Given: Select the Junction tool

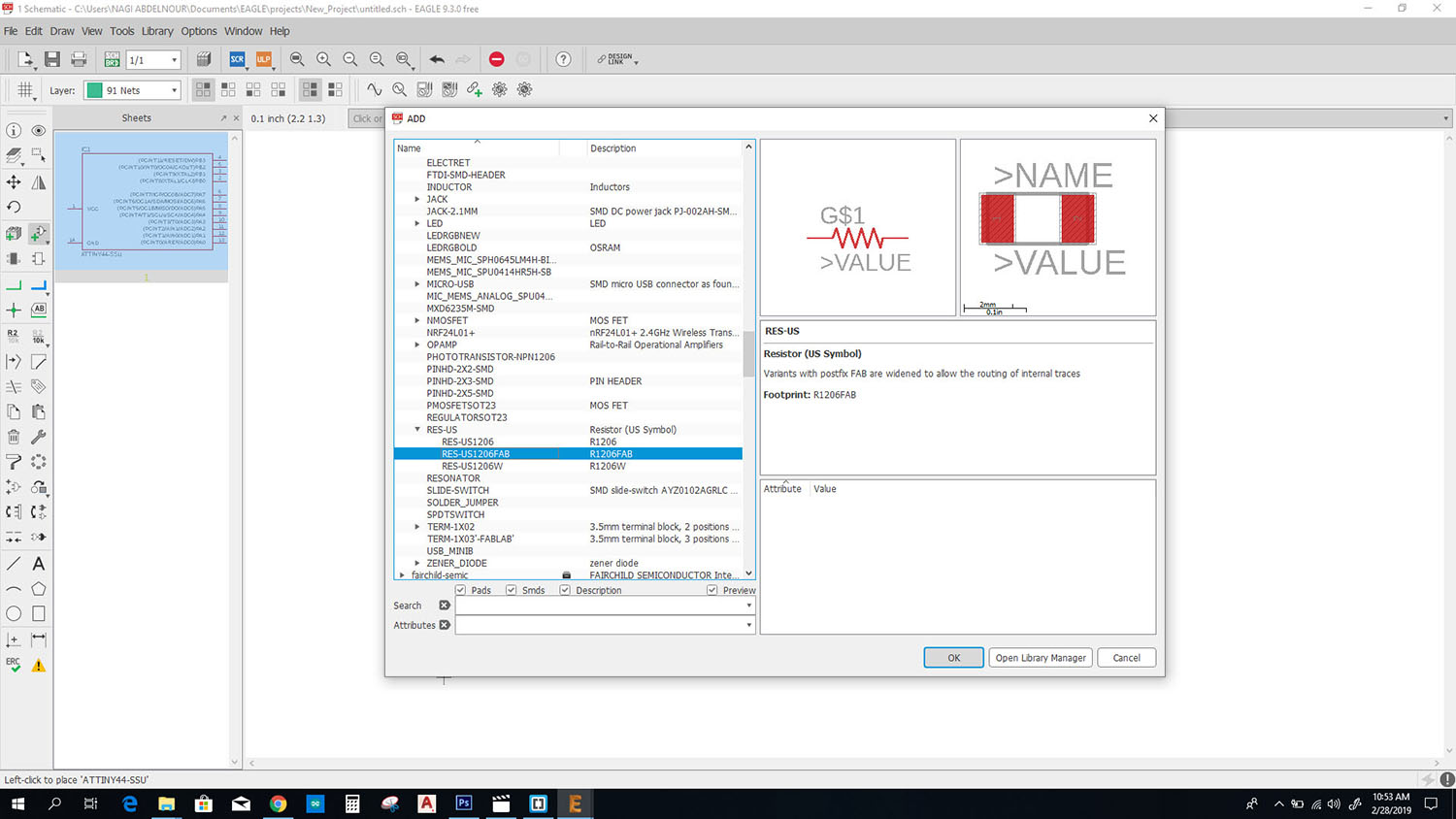Looking at the screenshot, I should (x=14, y=310).
